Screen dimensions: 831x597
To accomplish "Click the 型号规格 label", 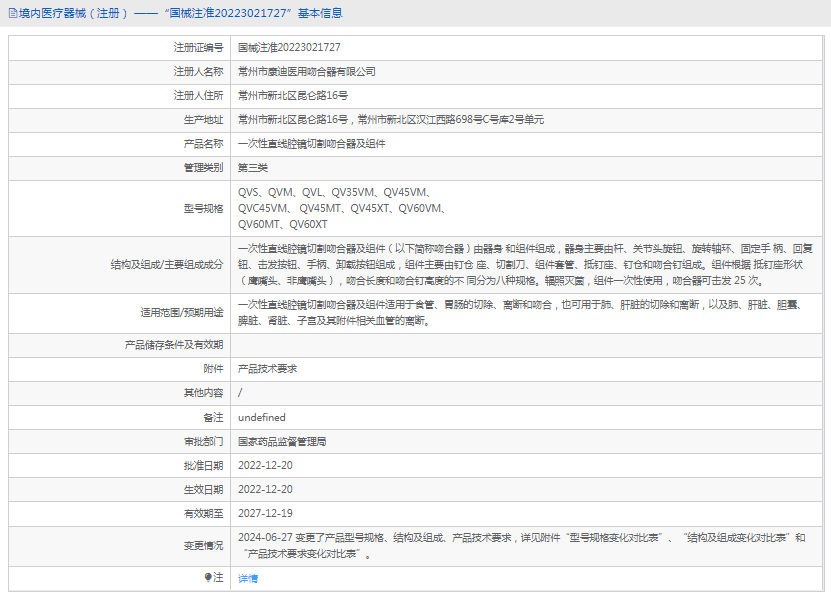I will (204, 208).
